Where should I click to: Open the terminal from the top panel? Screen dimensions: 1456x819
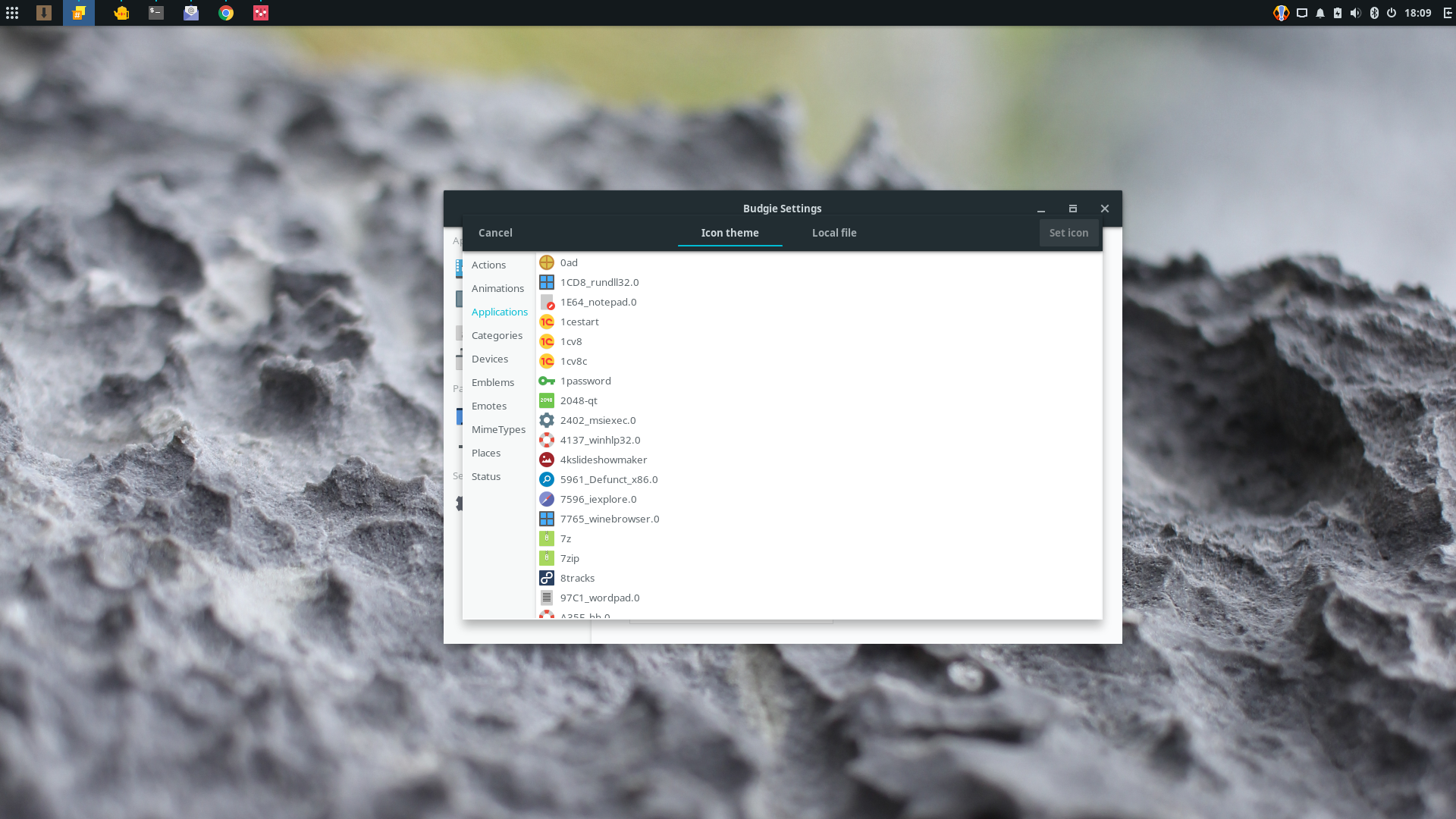click(x=156, y=13)
